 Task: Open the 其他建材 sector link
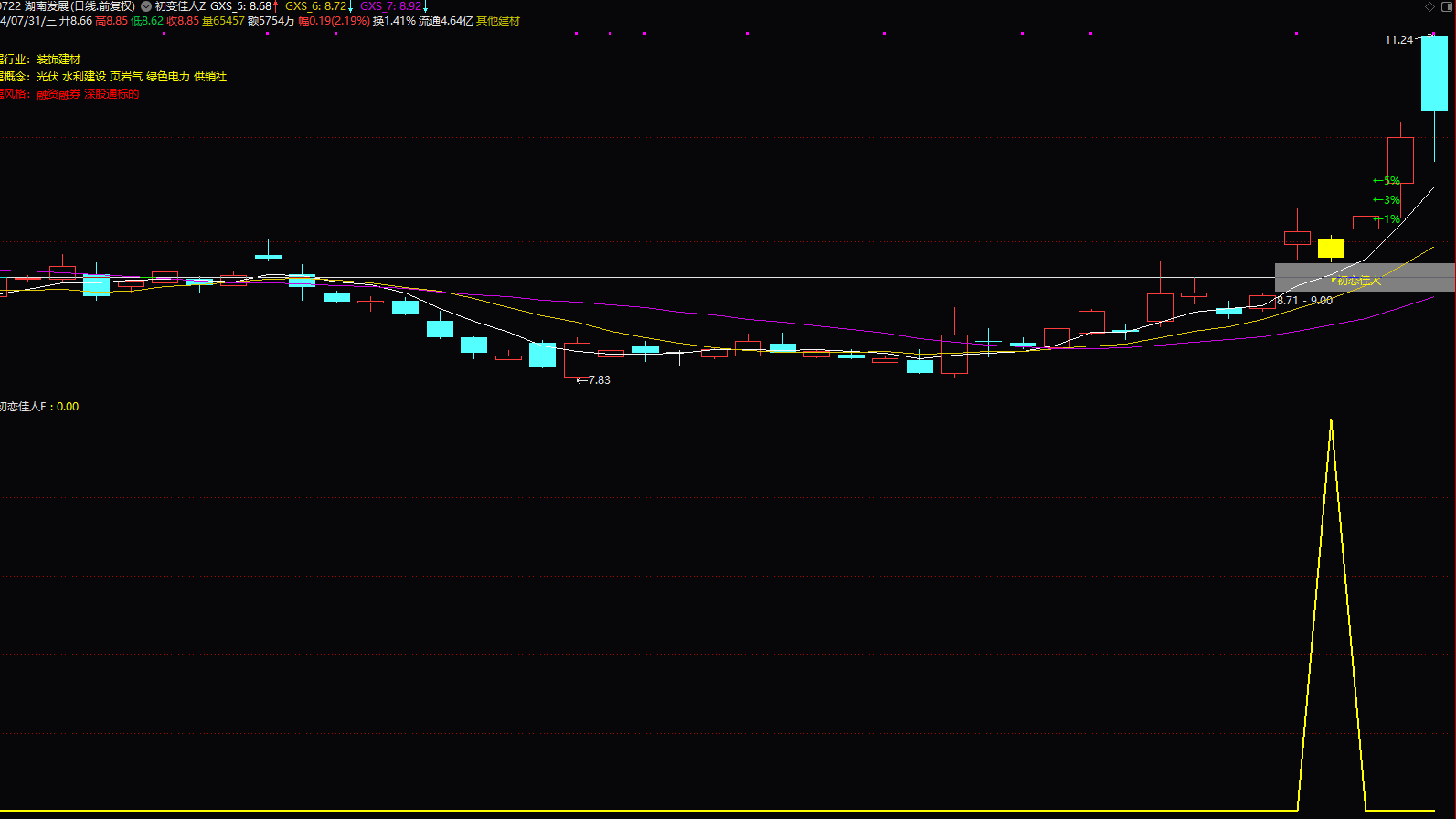(x=498, y=21)
